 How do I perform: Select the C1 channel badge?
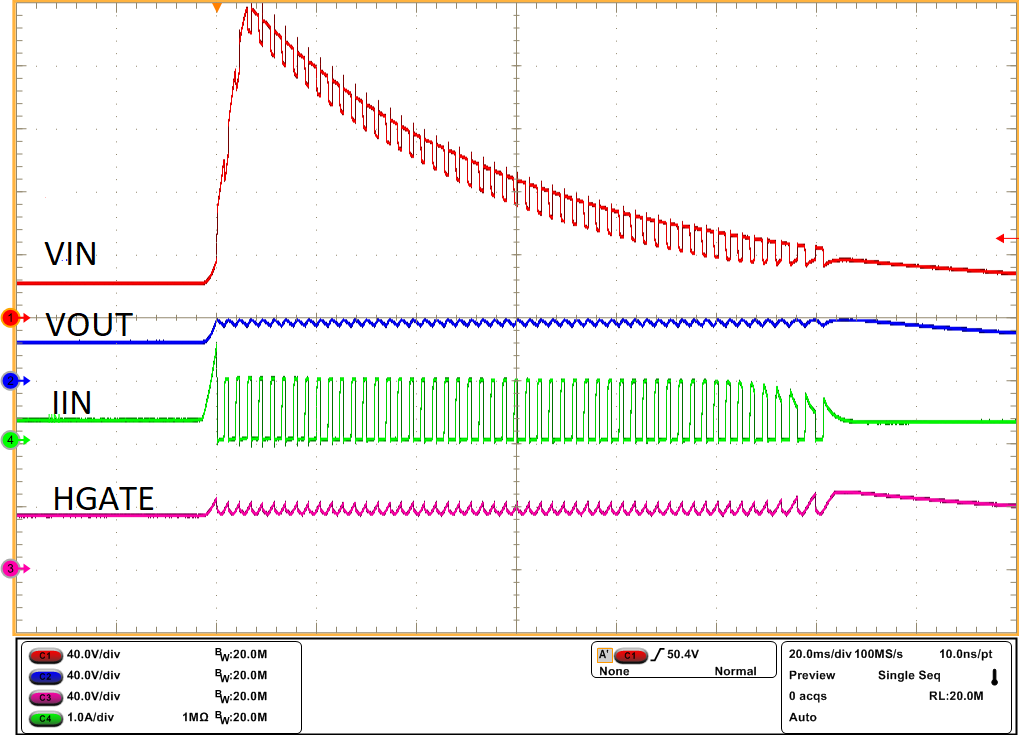45,655
